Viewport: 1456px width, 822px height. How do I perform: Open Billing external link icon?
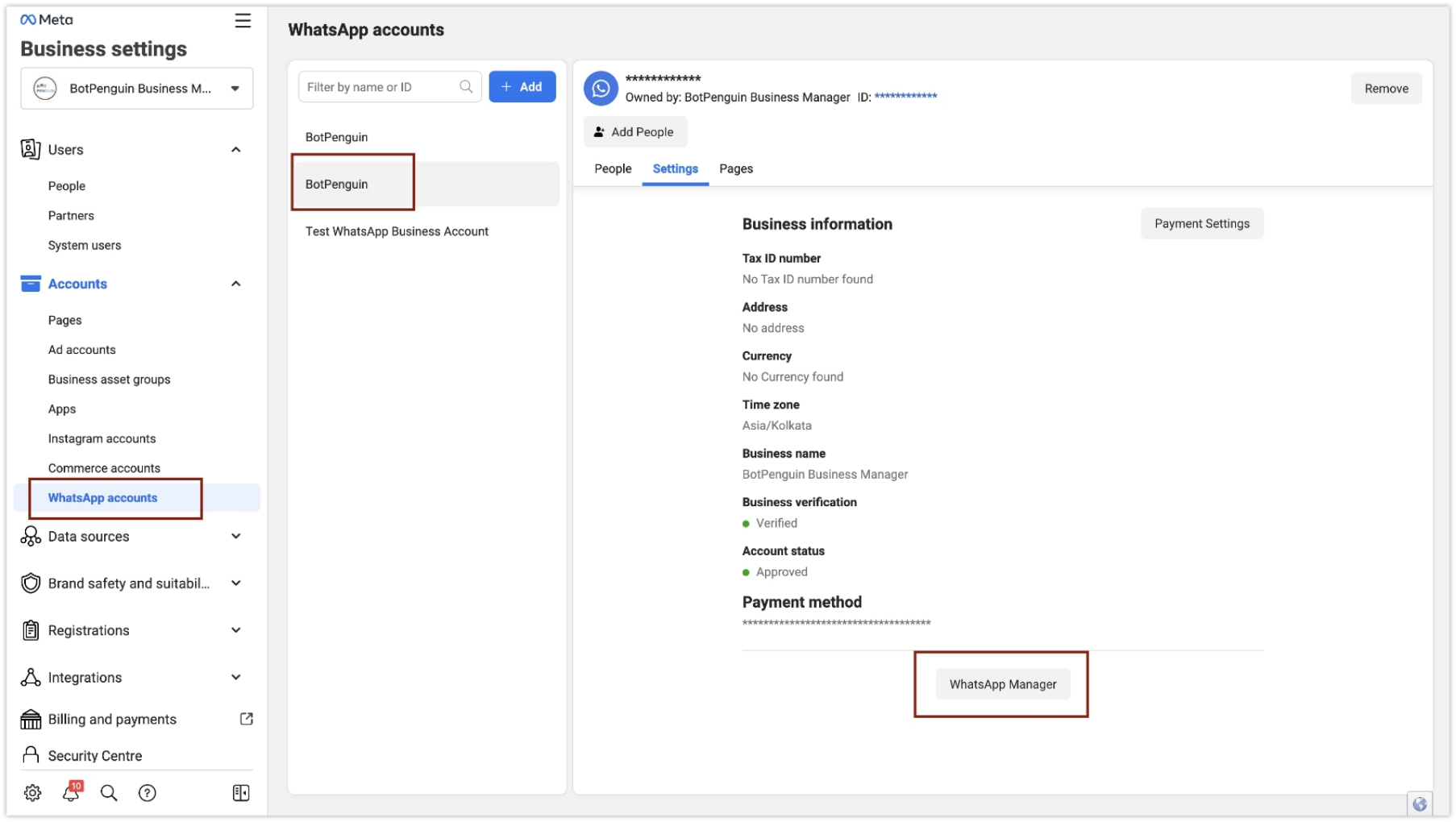[247, 719]
